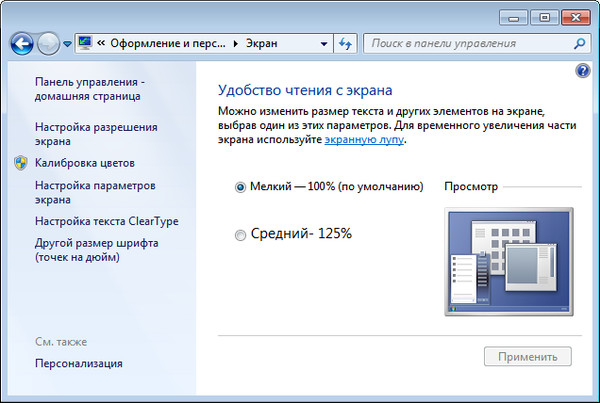The height and width of the screenshot is (403, 600).
Task: Focus the 'Поиск в панели управления' field
Action: [476, 43]
